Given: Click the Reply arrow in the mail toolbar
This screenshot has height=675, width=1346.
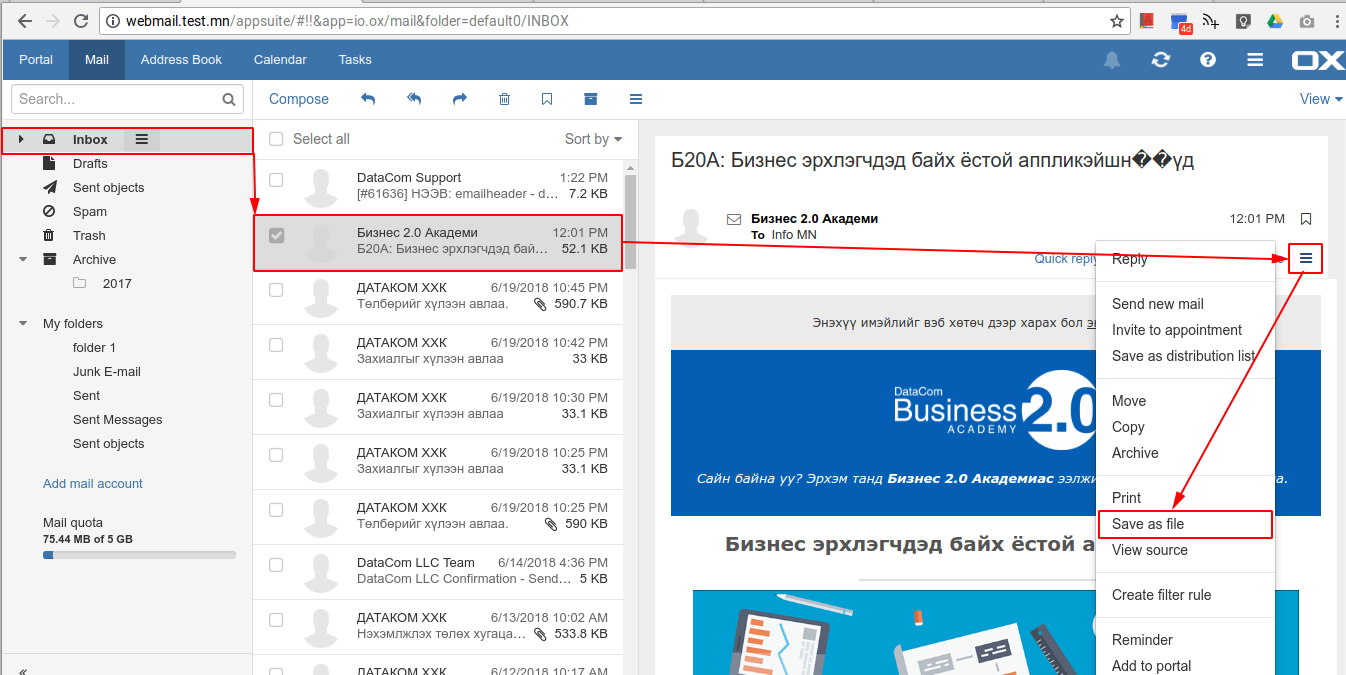Looking at the screenshot, I should coord(368,99).
